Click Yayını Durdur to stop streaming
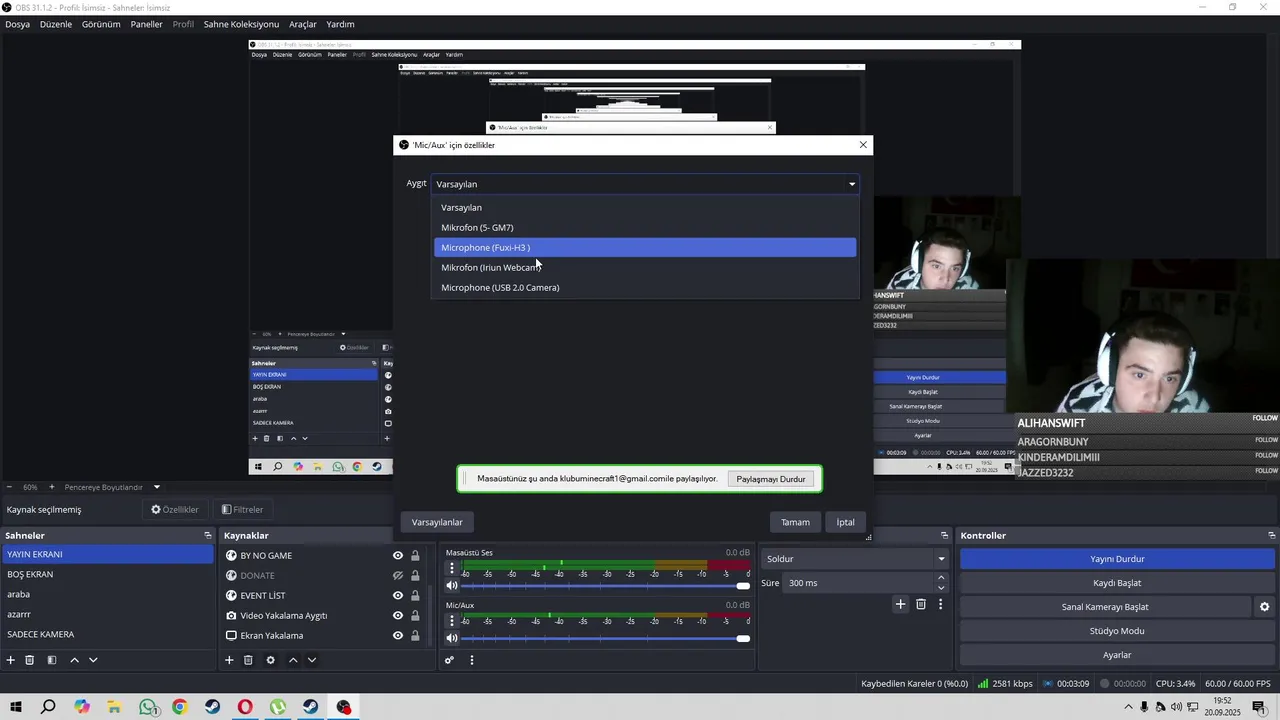The image size is (1280, 720). pos(1117,559)
